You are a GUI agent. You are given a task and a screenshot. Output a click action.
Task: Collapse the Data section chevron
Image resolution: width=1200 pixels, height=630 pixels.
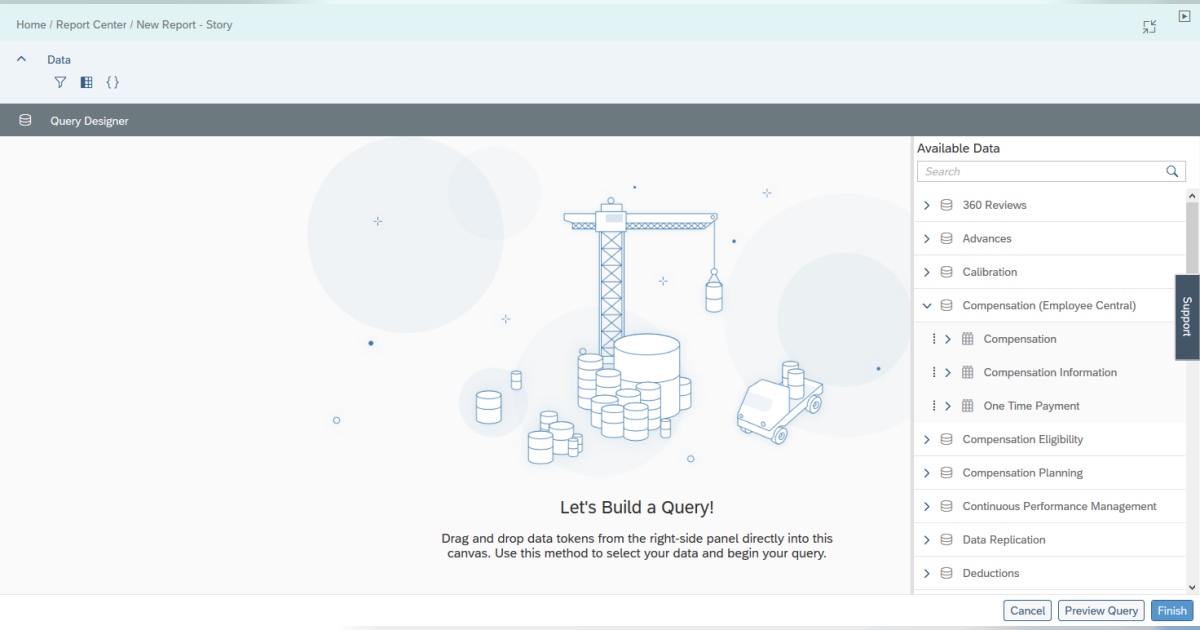(22, 59)
